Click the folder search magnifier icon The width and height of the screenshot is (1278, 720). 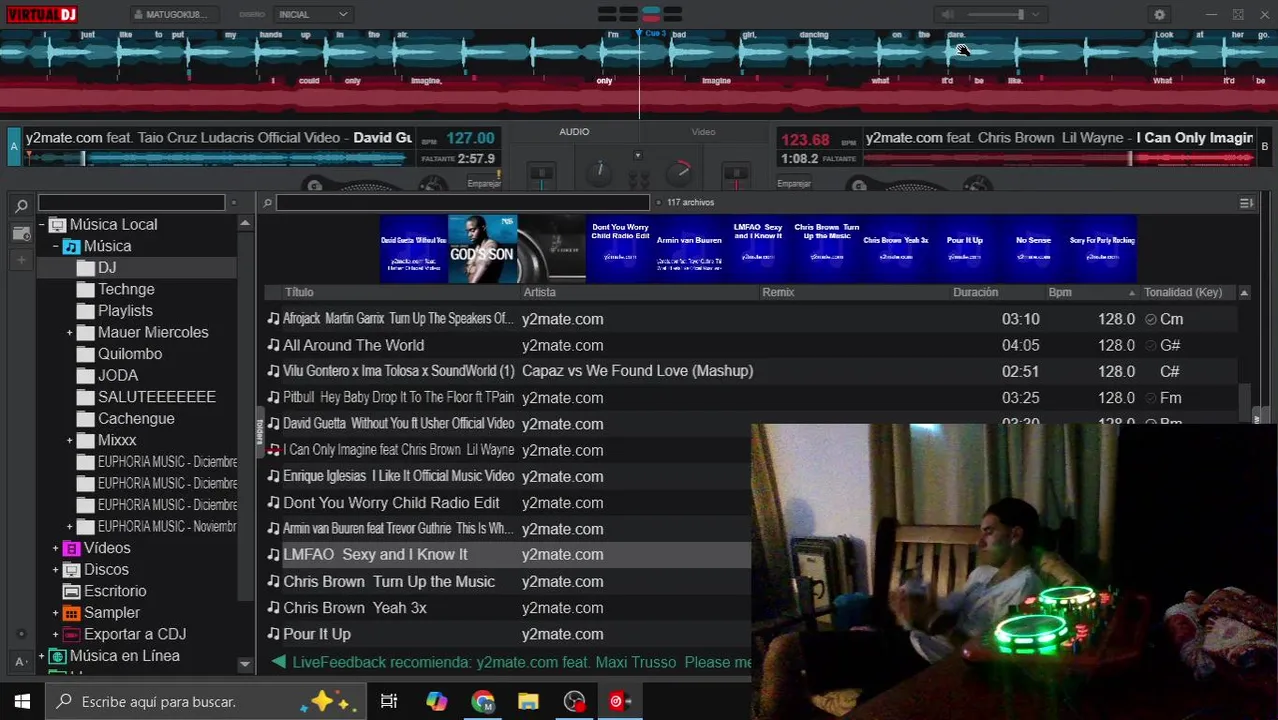[21, 206]
